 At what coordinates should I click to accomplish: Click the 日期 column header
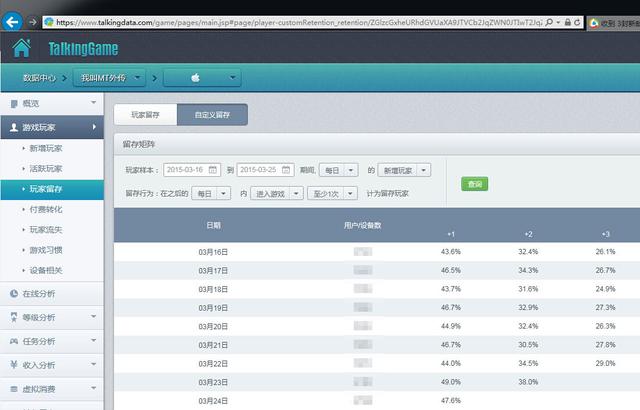(x=213, y=225)
